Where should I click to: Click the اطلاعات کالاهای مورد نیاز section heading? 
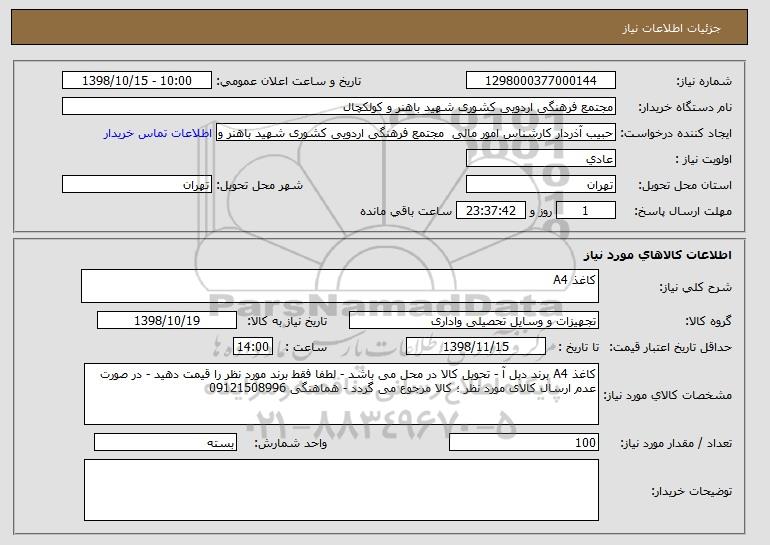658,255
